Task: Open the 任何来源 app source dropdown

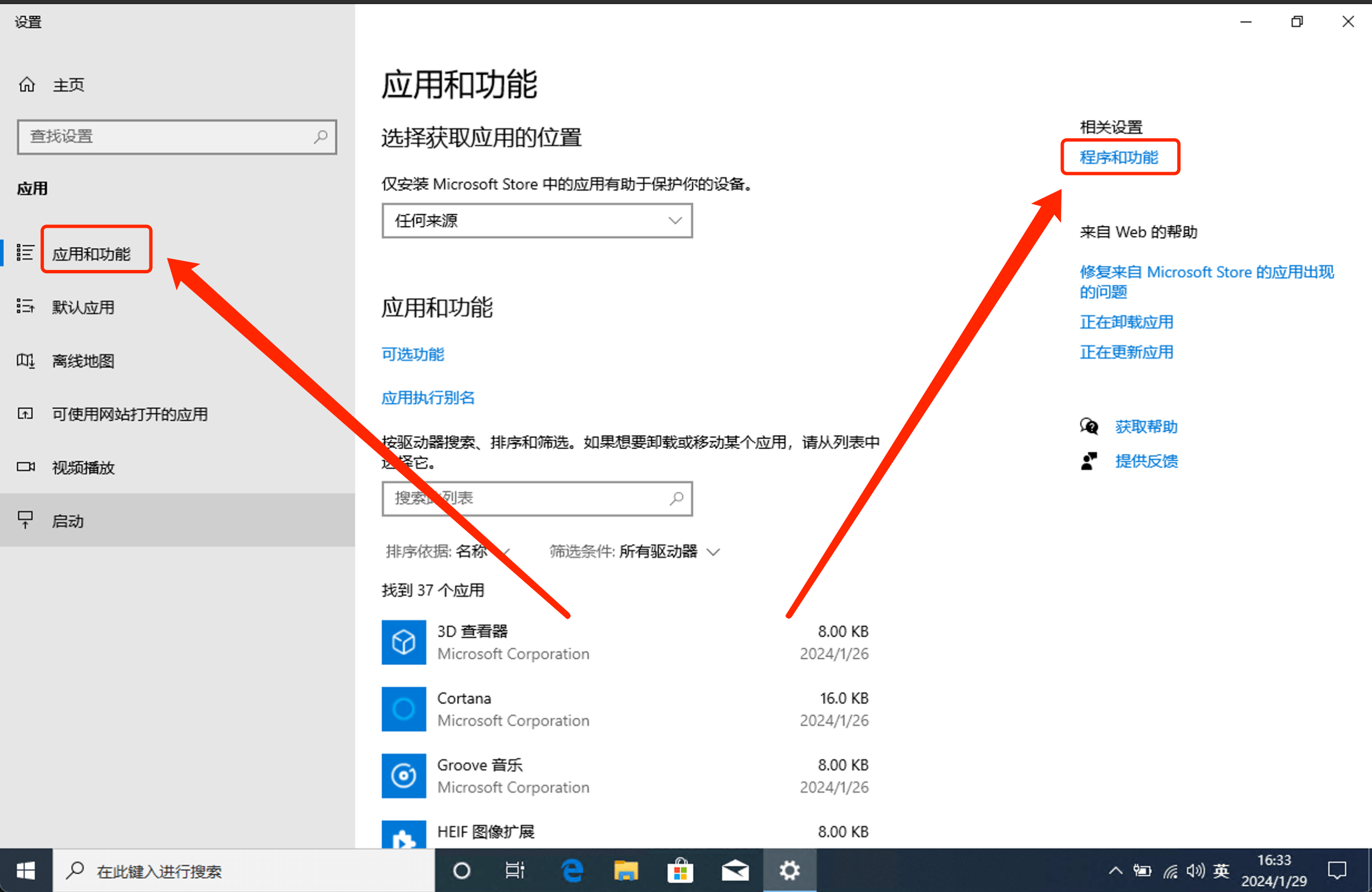Action: click(537, 221)
